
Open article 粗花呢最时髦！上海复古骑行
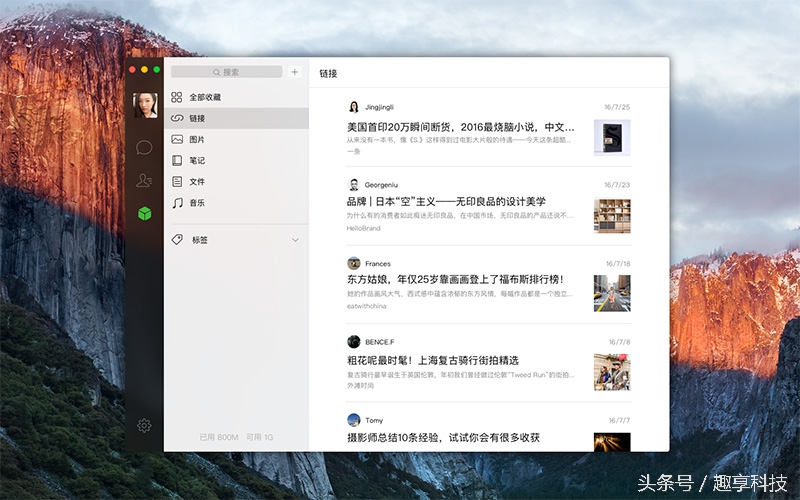[x=433, y=361]
